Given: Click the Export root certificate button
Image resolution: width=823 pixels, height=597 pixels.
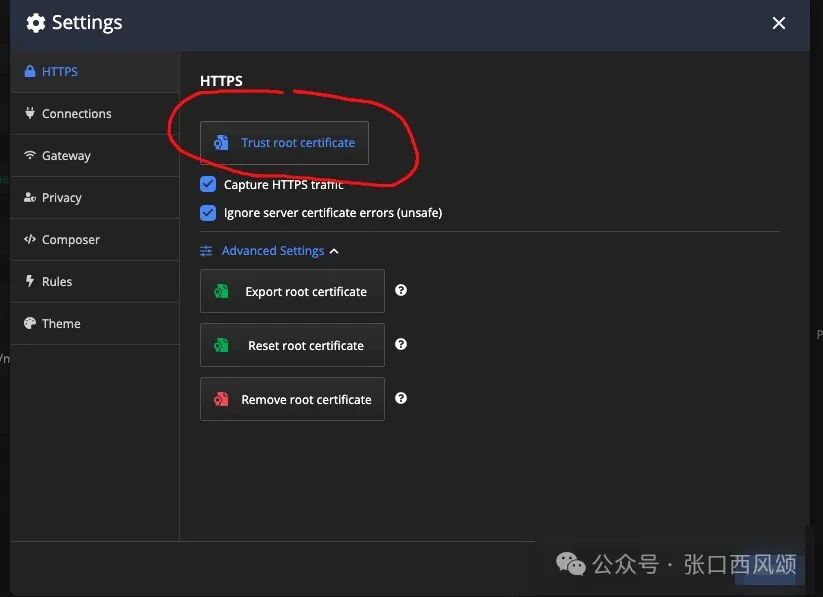Looking at the screenshot, I should tap(292, 292).
